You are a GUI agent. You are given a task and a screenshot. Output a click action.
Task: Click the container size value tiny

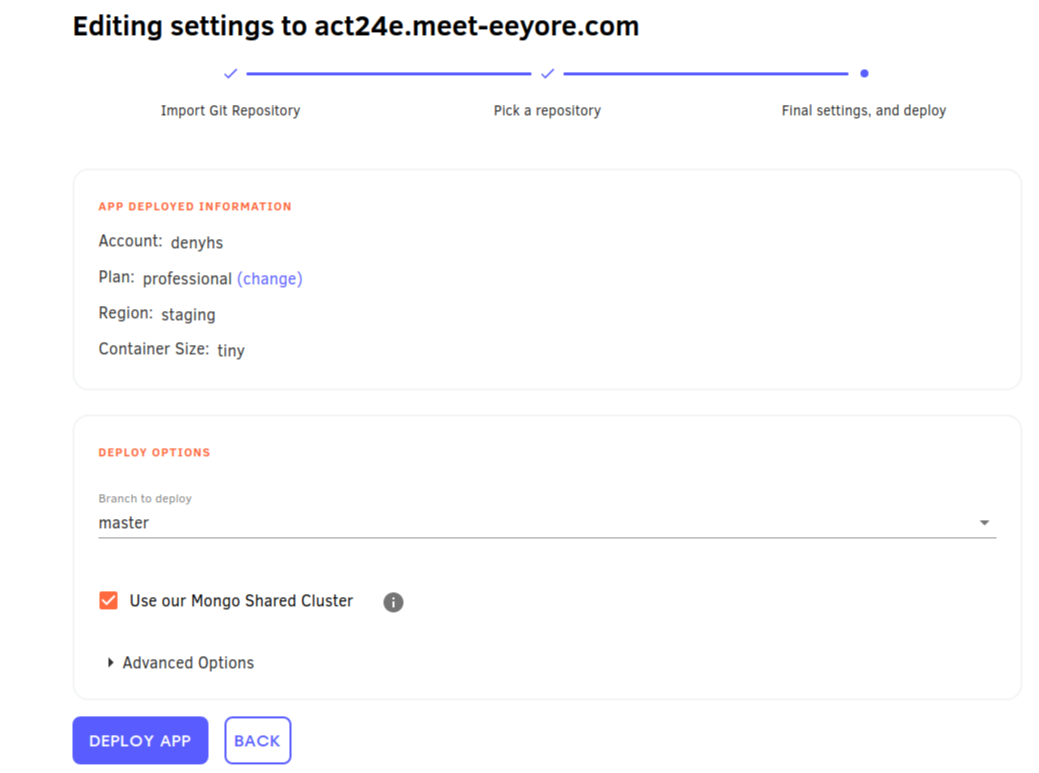231,350
